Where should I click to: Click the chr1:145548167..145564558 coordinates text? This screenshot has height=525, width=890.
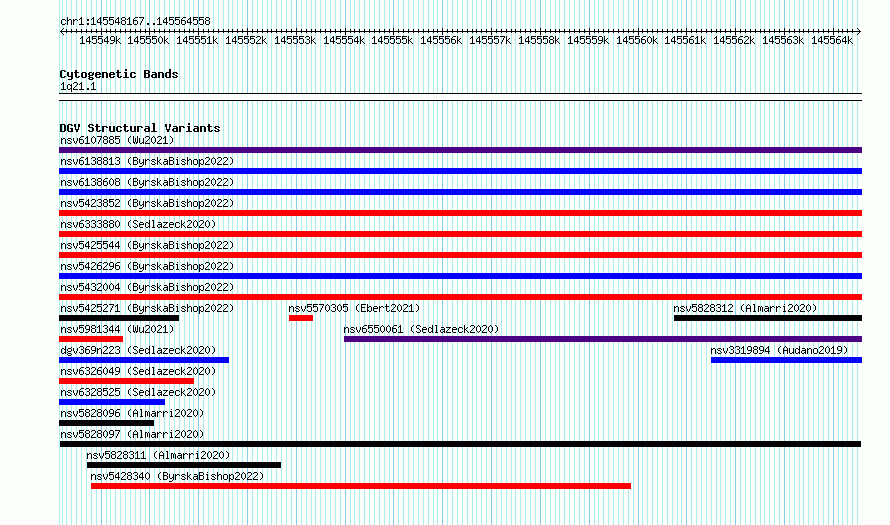135,21
